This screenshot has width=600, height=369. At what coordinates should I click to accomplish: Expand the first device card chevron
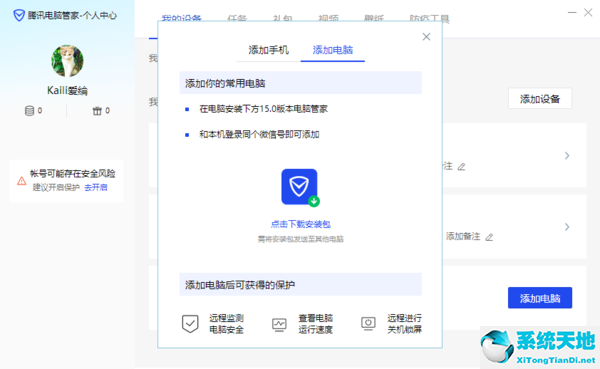[x=567, y=156]
